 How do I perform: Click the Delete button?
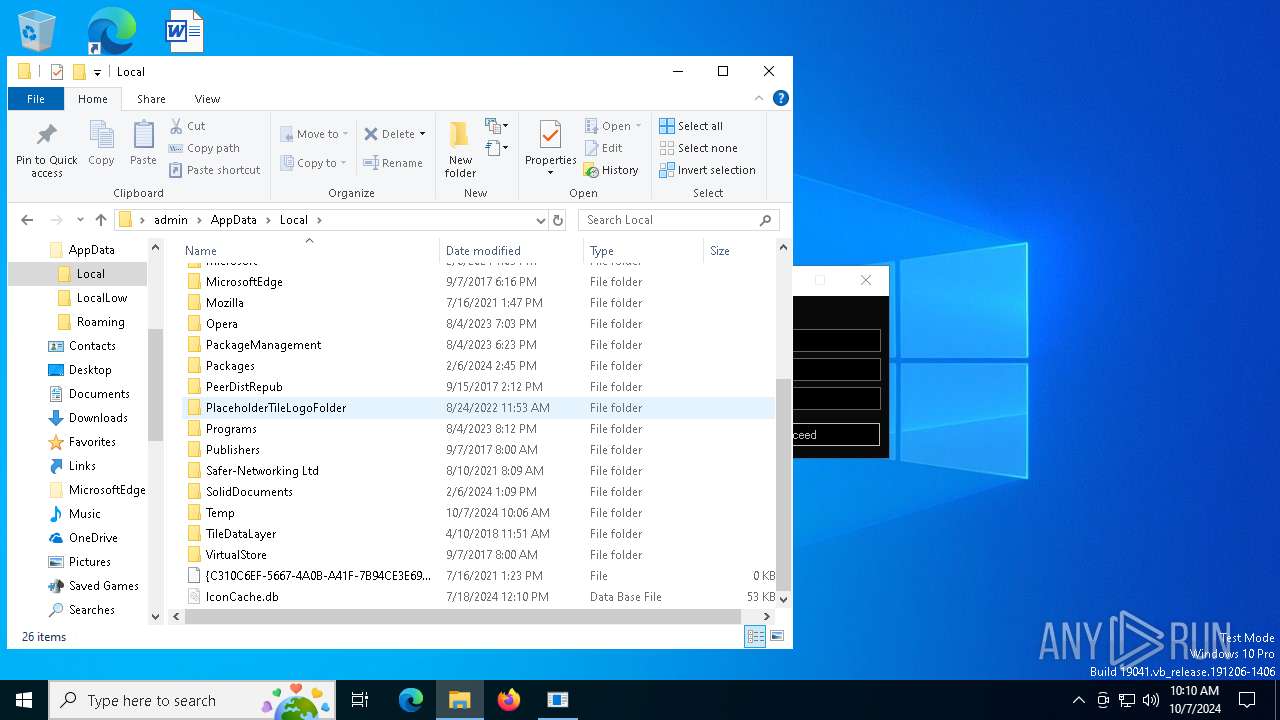[390, 134]
